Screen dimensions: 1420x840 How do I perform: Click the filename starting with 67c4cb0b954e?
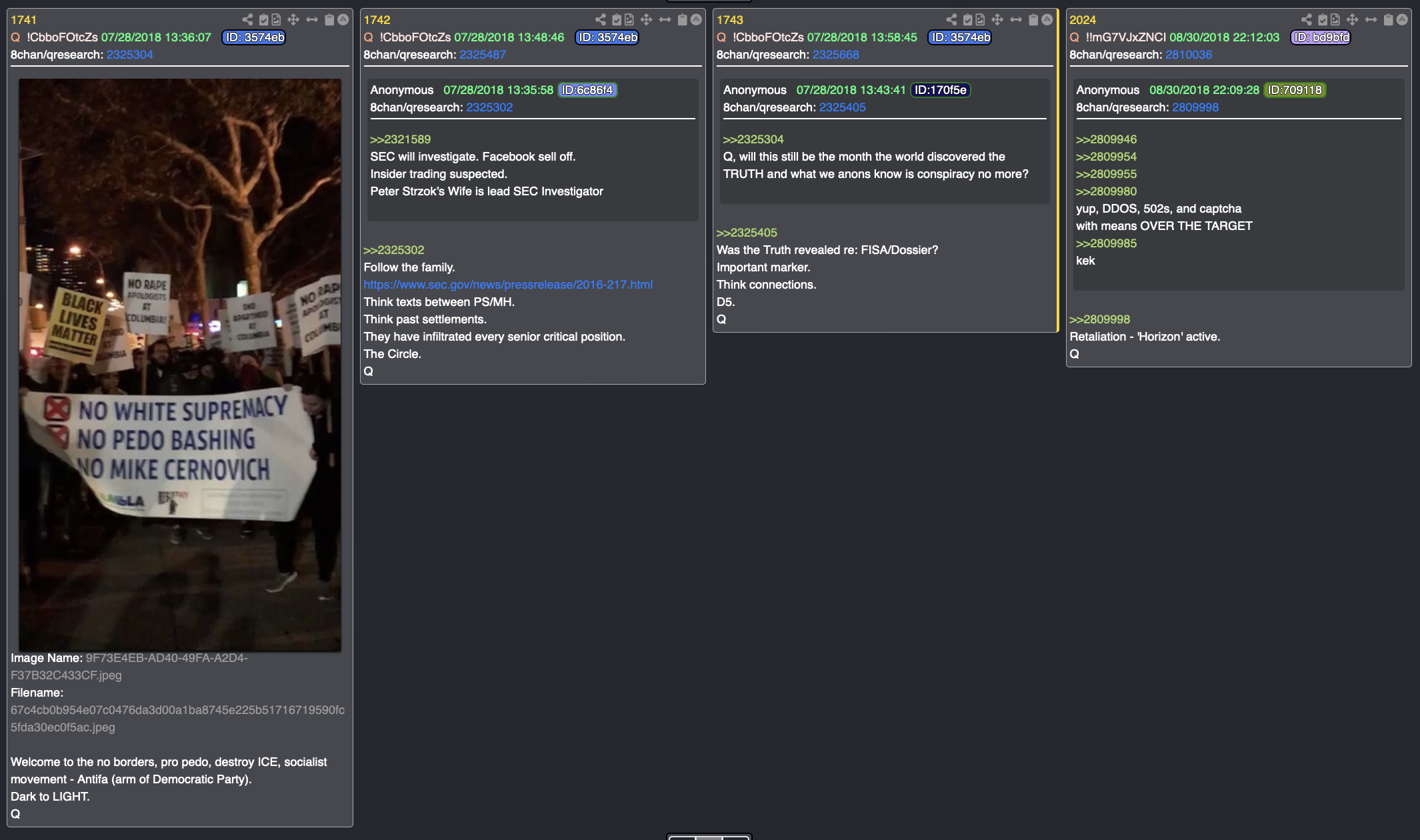177,719
